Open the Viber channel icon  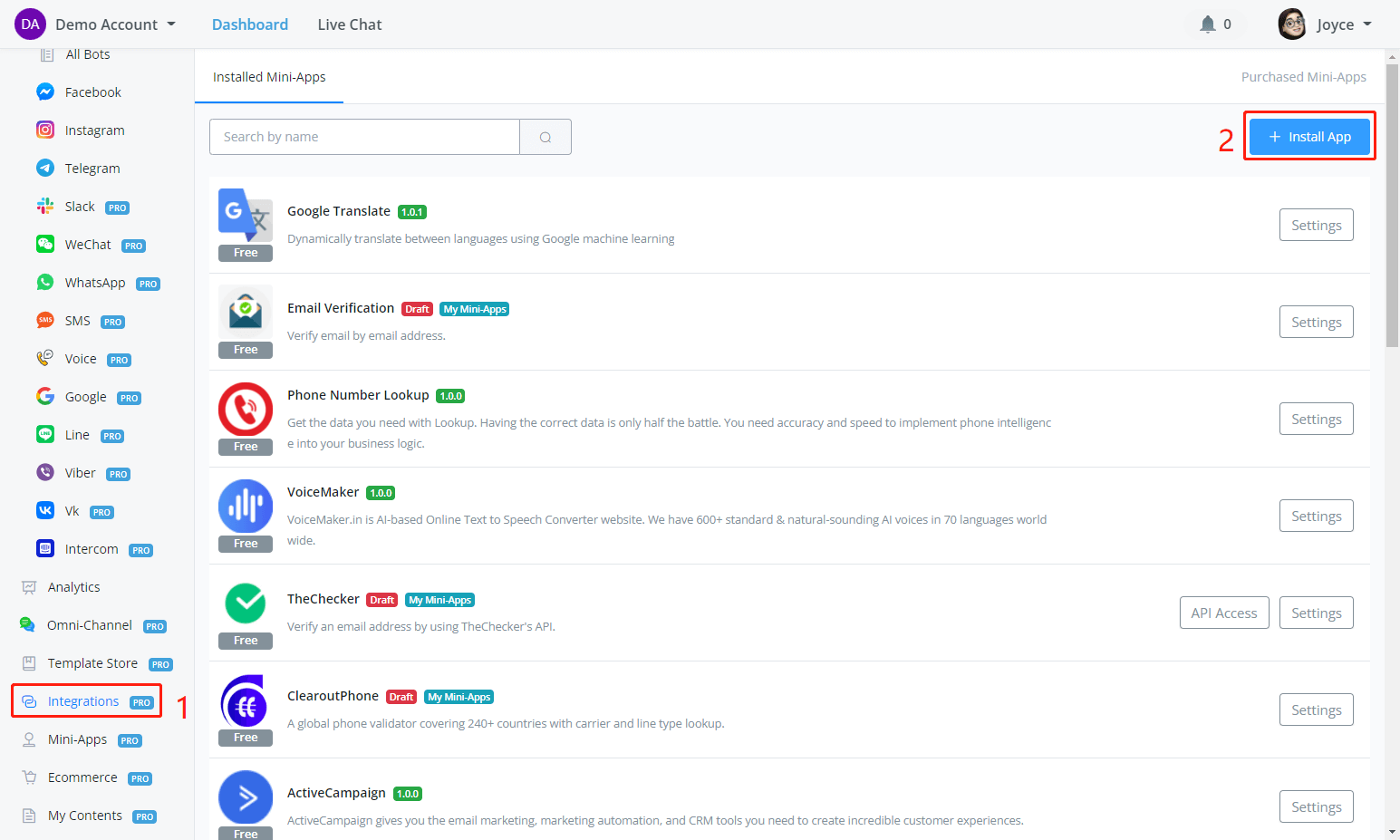[45, 472]
